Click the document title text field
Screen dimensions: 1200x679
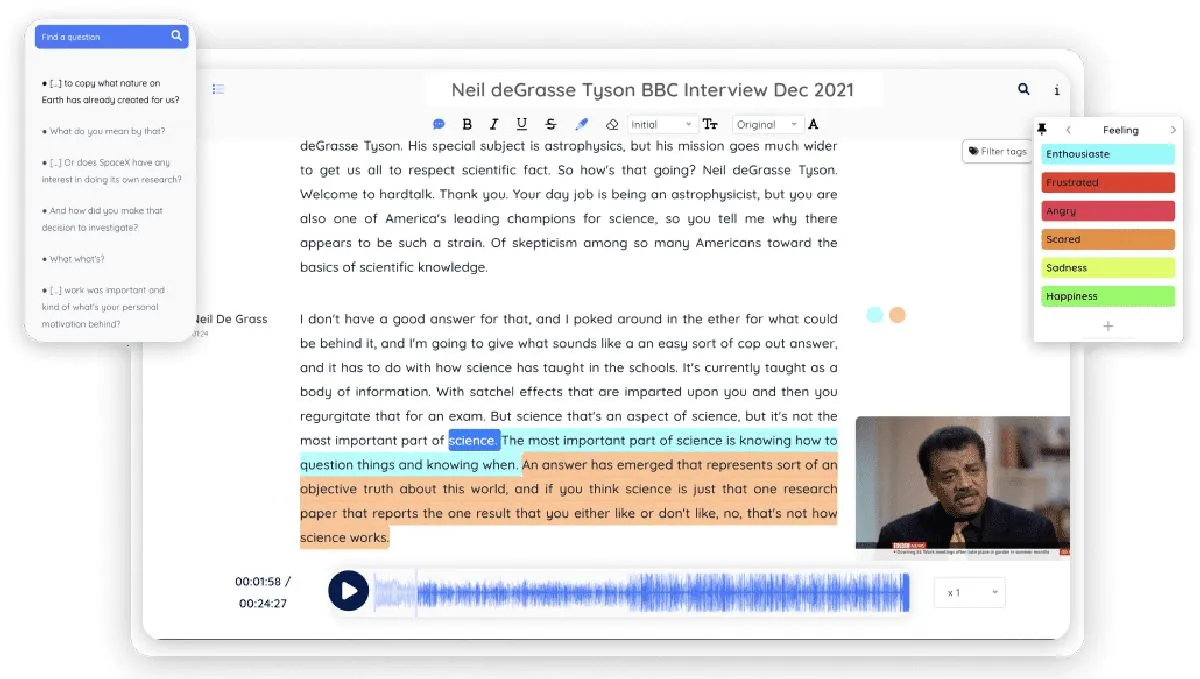pyautogui.click(x=653, y=90)
